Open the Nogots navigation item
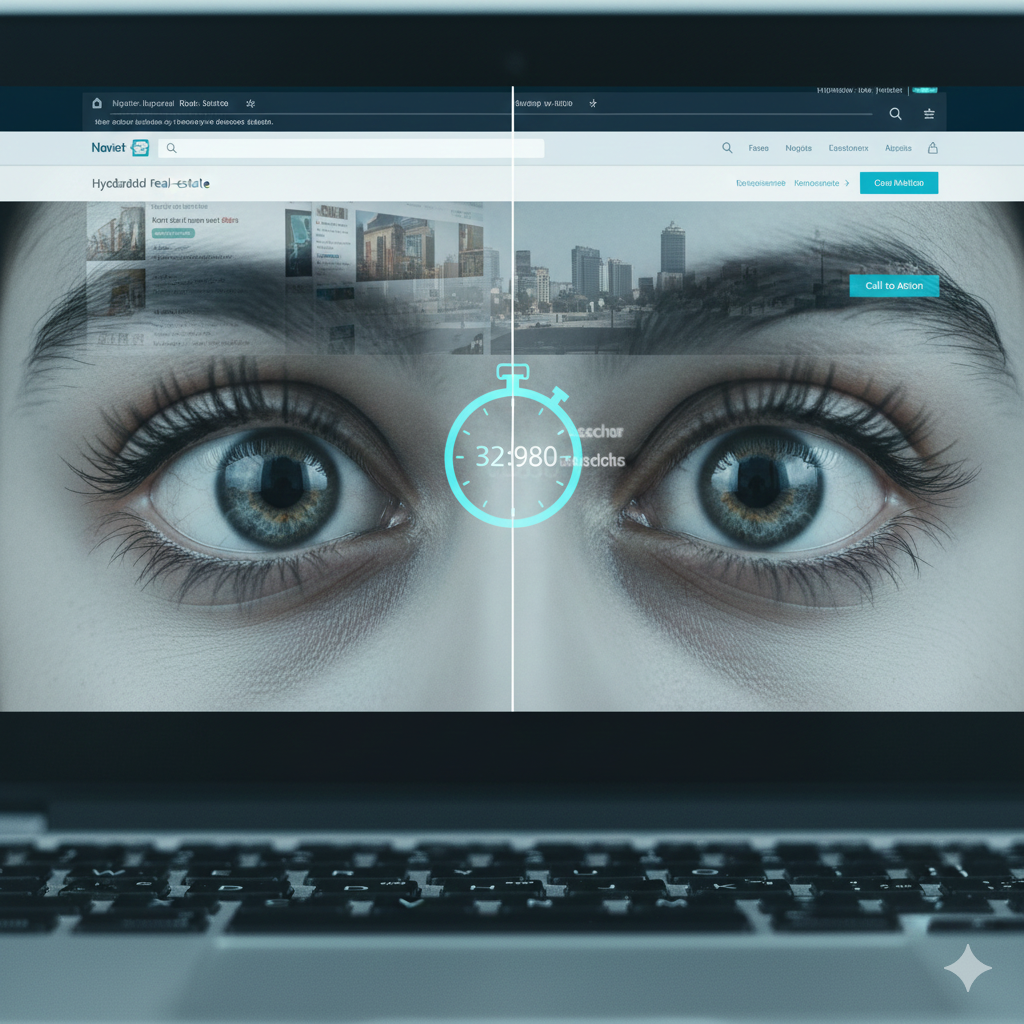The height and width of the screenshot is (1024, 1024). pyautogui.click(x=798, y=148)
